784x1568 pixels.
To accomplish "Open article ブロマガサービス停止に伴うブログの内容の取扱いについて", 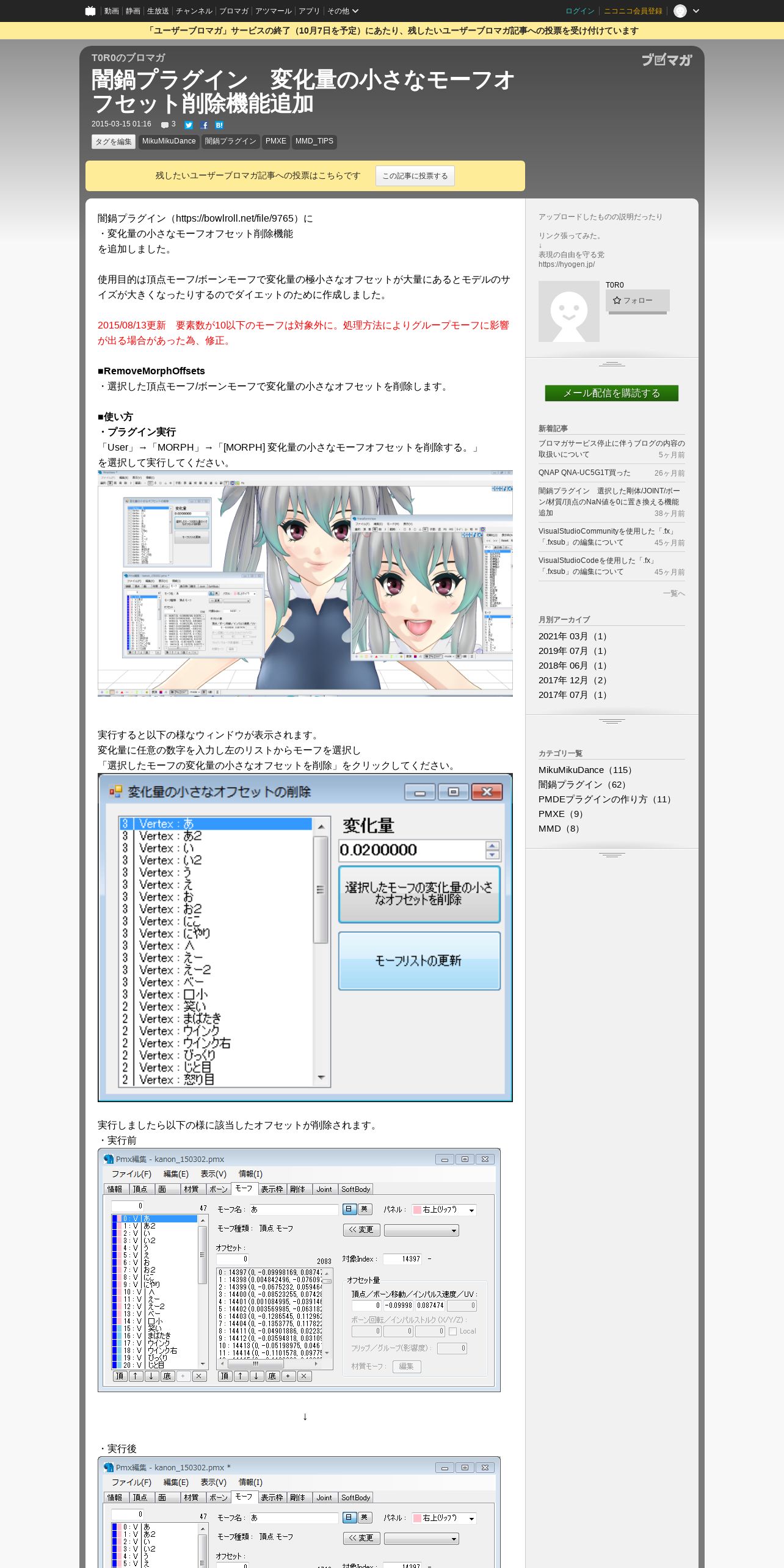I will point(612,449).
